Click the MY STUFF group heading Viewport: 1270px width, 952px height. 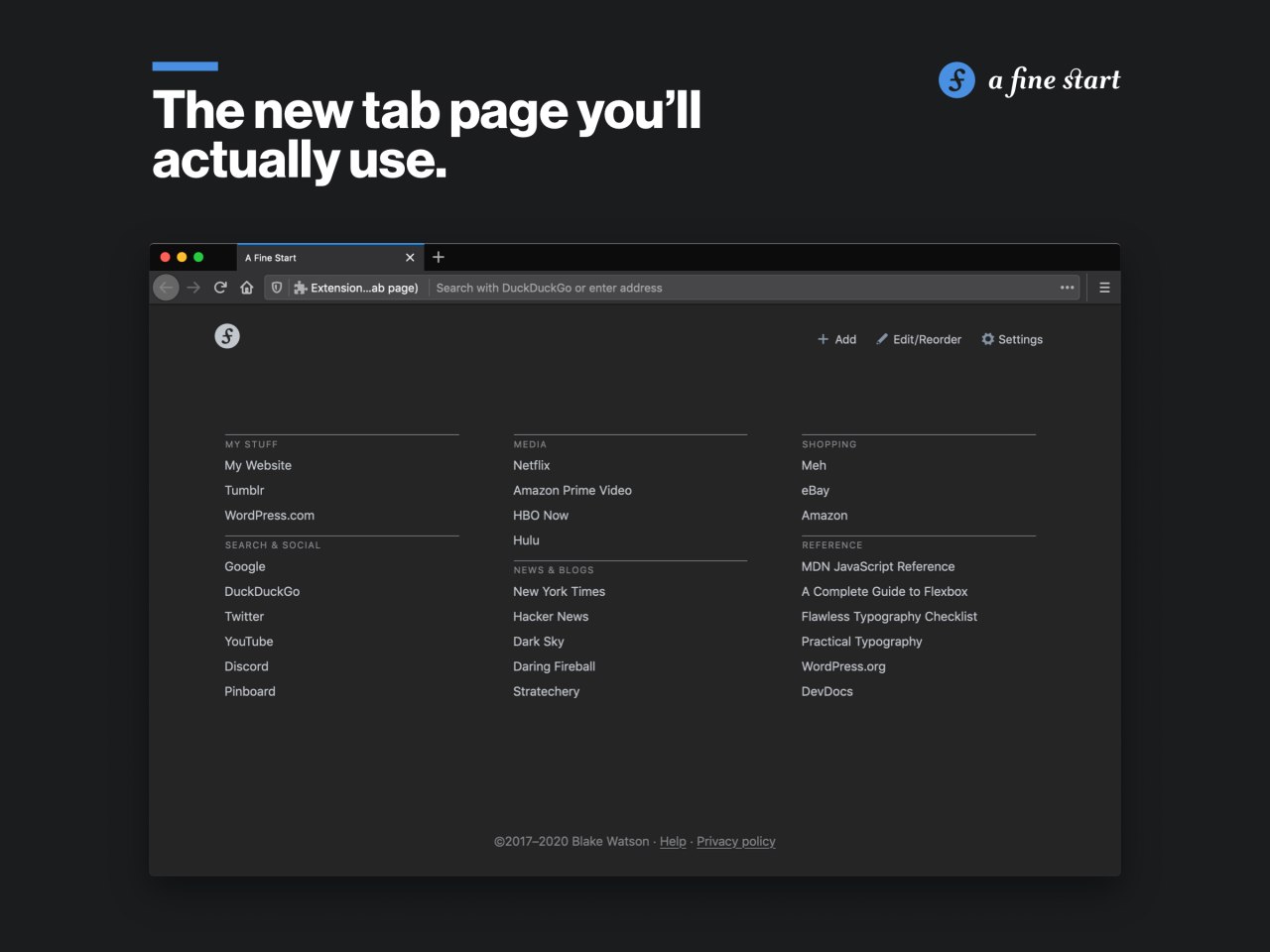[251, 444]
